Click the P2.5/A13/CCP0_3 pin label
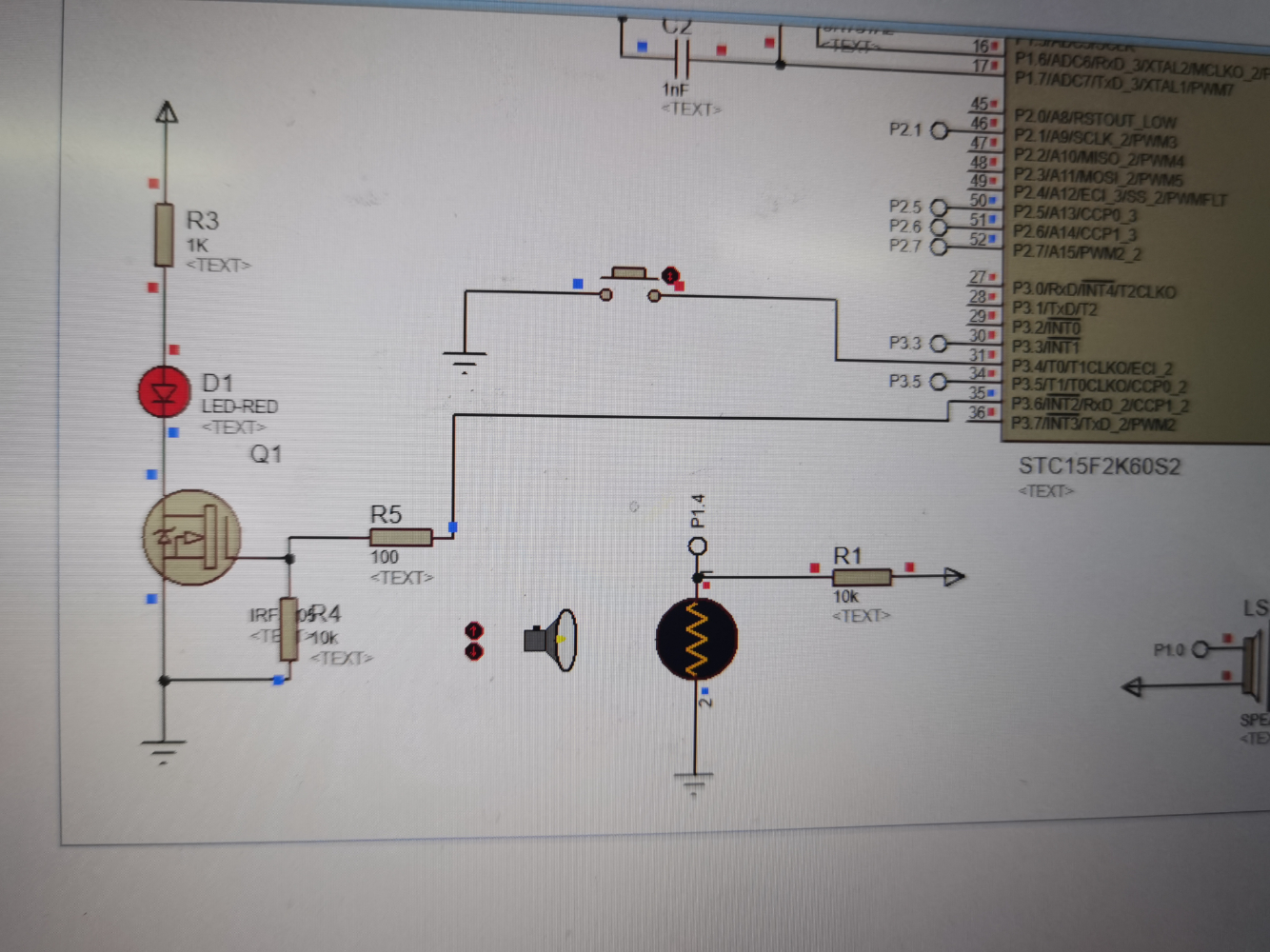 pos(1076,214)
